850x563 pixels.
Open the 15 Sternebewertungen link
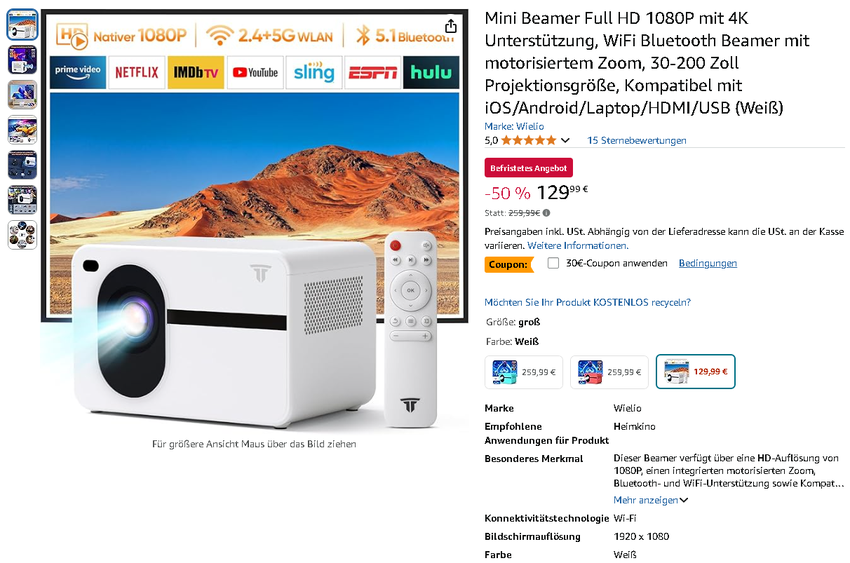pos(636,140)
